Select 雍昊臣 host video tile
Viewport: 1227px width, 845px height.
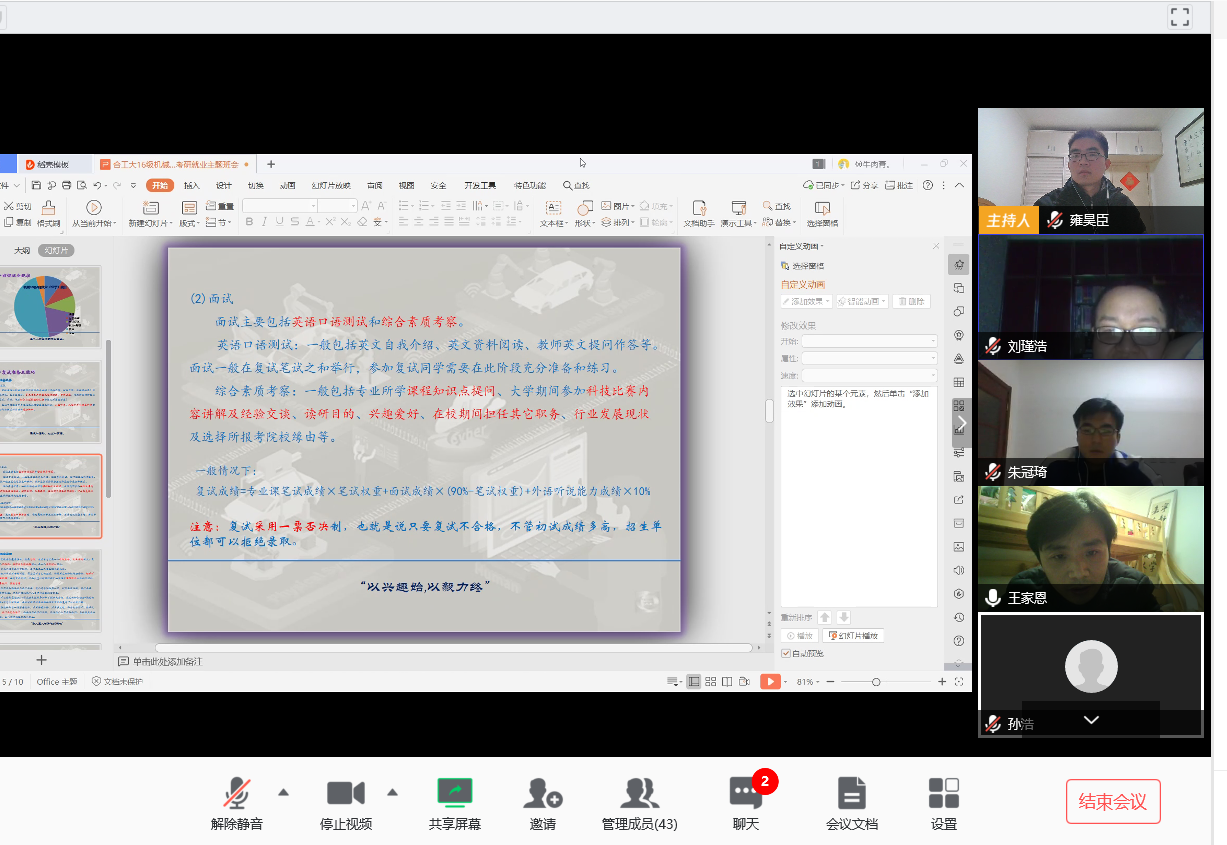[x=1091, y=171]
